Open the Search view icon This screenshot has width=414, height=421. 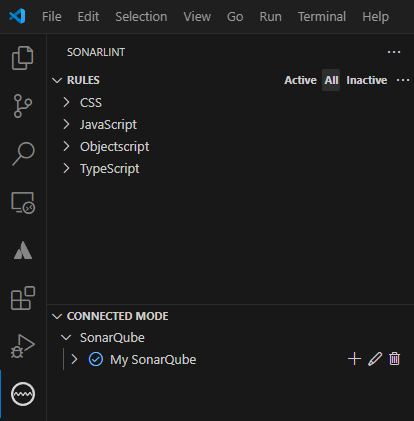(23, 154)
